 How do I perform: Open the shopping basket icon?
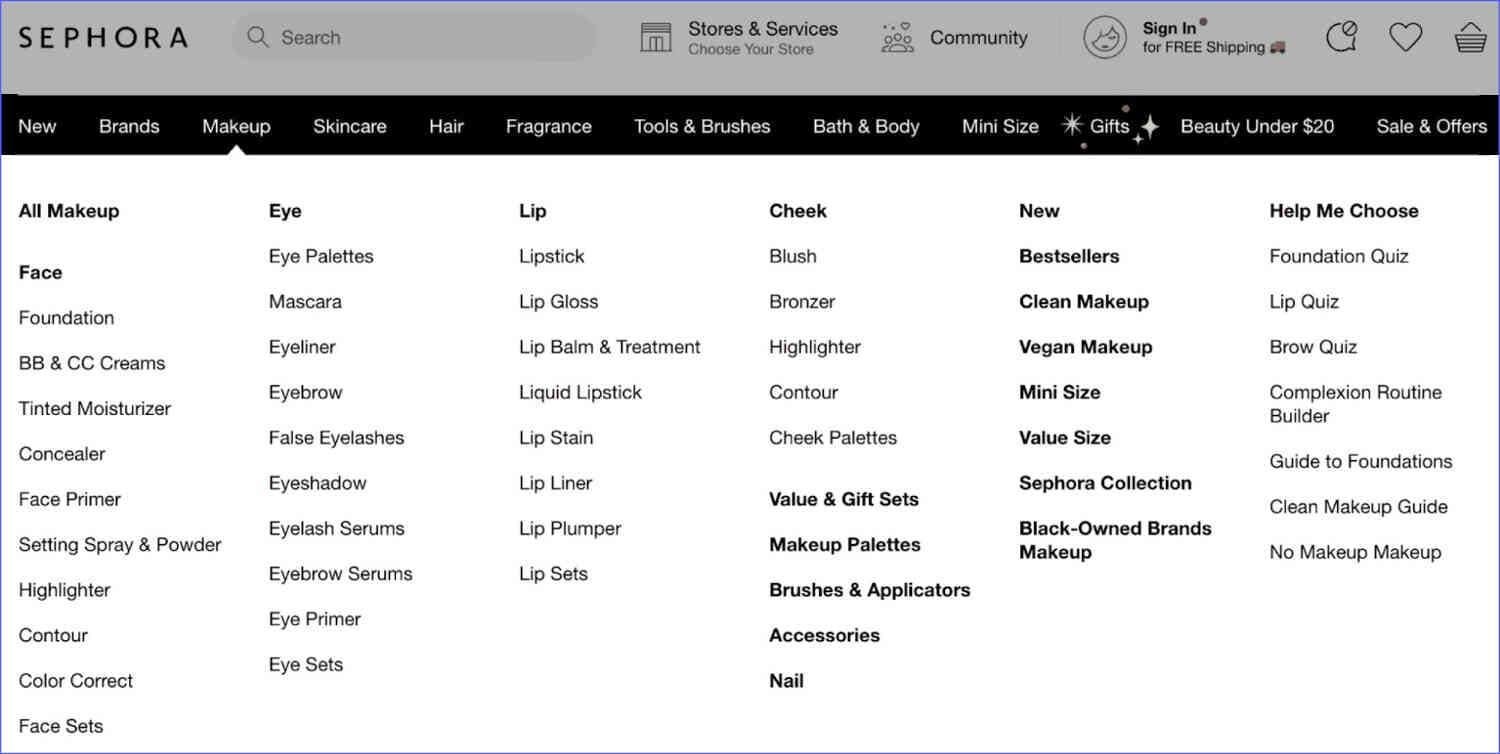(1471, 36)
